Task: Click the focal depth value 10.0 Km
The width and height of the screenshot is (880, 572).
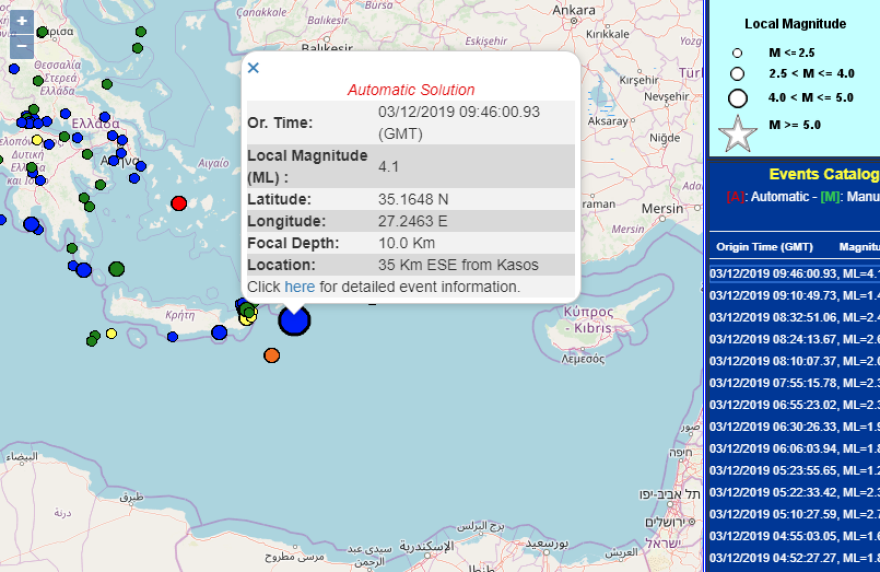Action: point(406,243)
